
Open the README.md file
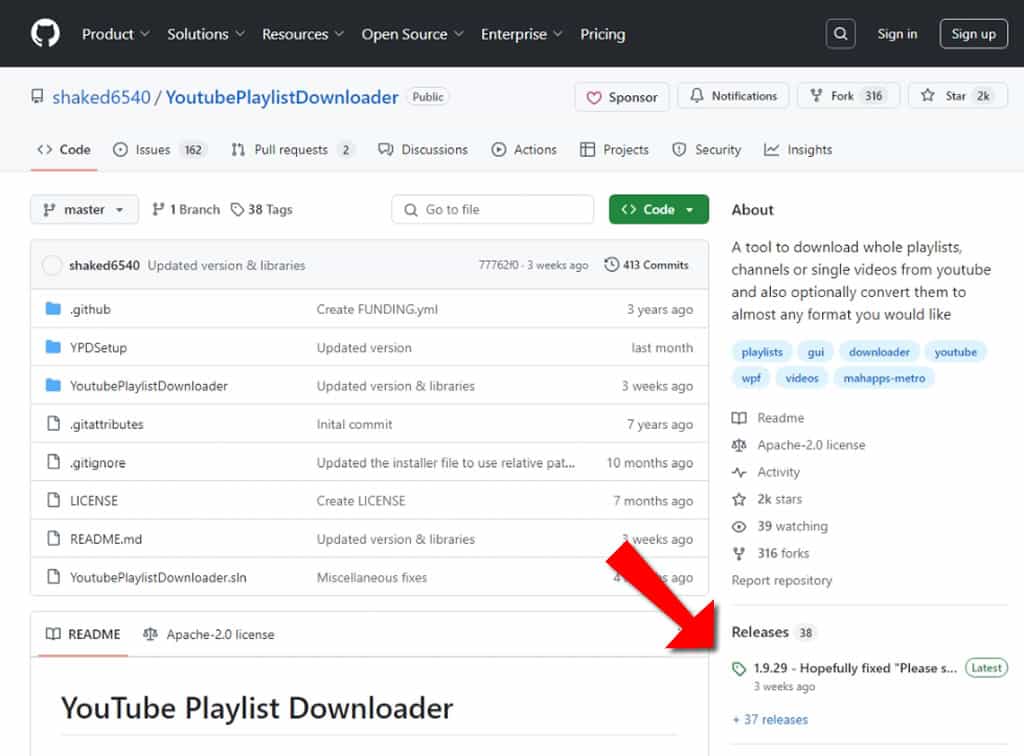pos(106,539)
